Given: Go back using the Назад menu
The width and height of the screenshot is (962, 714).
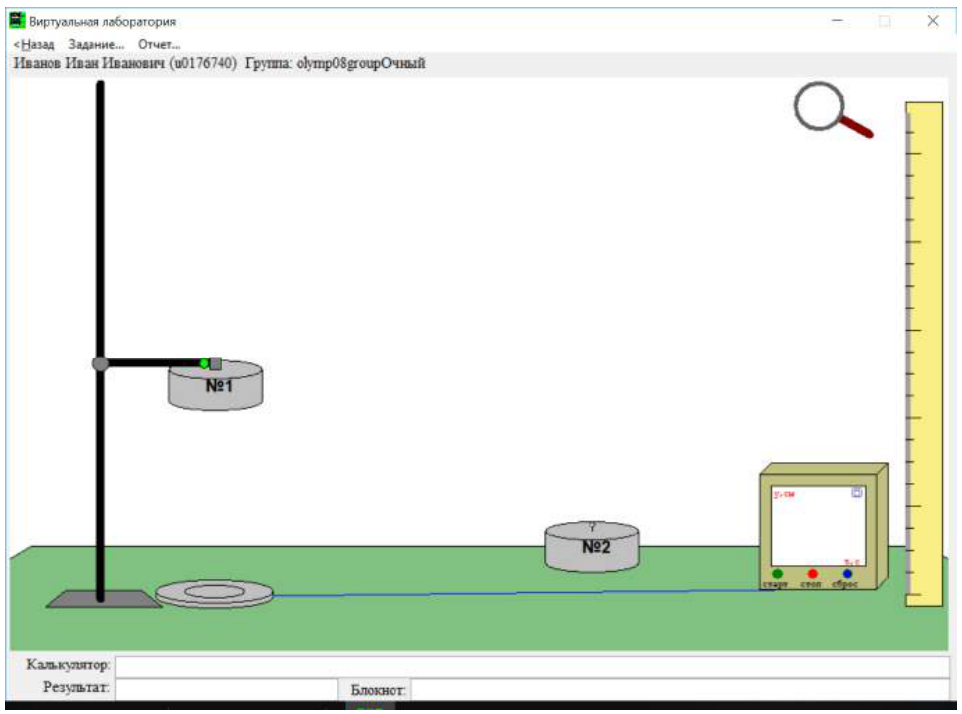Looking at the screenshot, I should (x=34, y=44).
